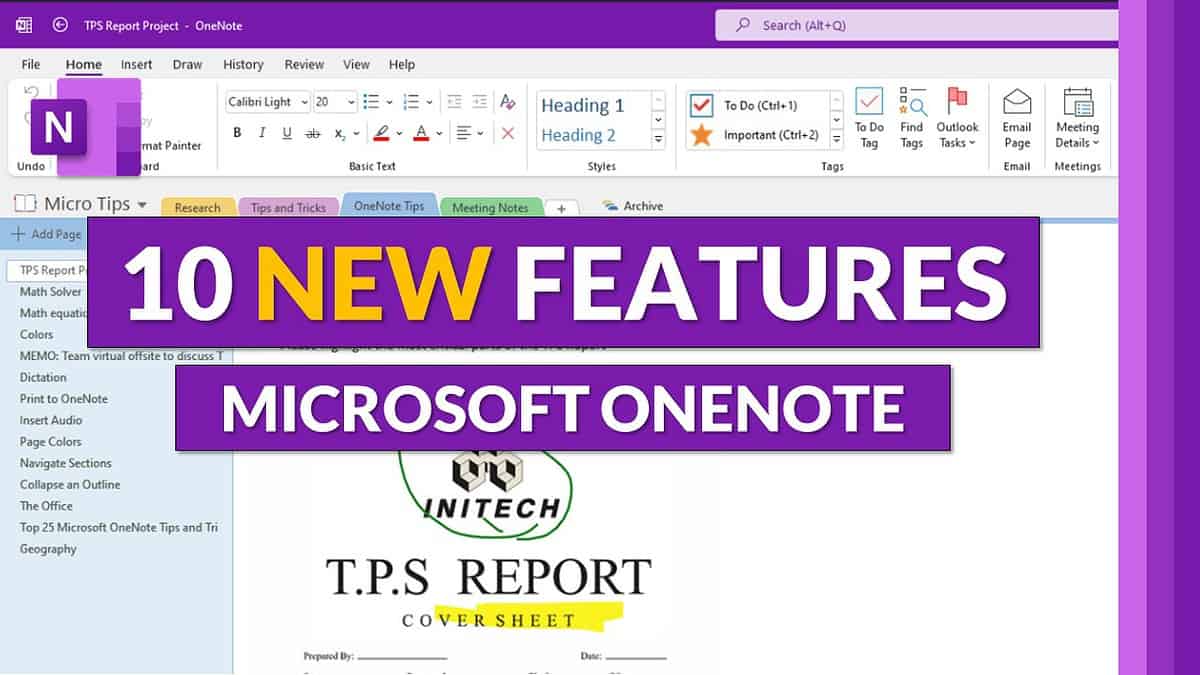Clear formatting with the red X icon
The width and height of the screenshot is (1200, 675).
coord(508,132)
